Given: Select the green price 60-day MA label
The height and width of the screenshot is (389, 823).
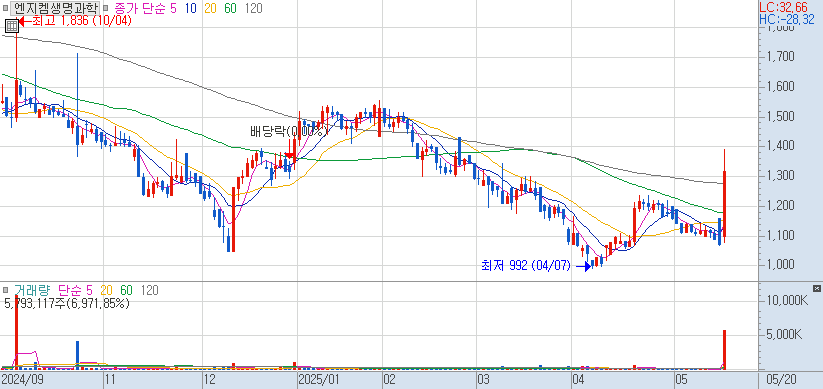Looking at the screenshot, I should pyautogui.click(x=230, y=8).
